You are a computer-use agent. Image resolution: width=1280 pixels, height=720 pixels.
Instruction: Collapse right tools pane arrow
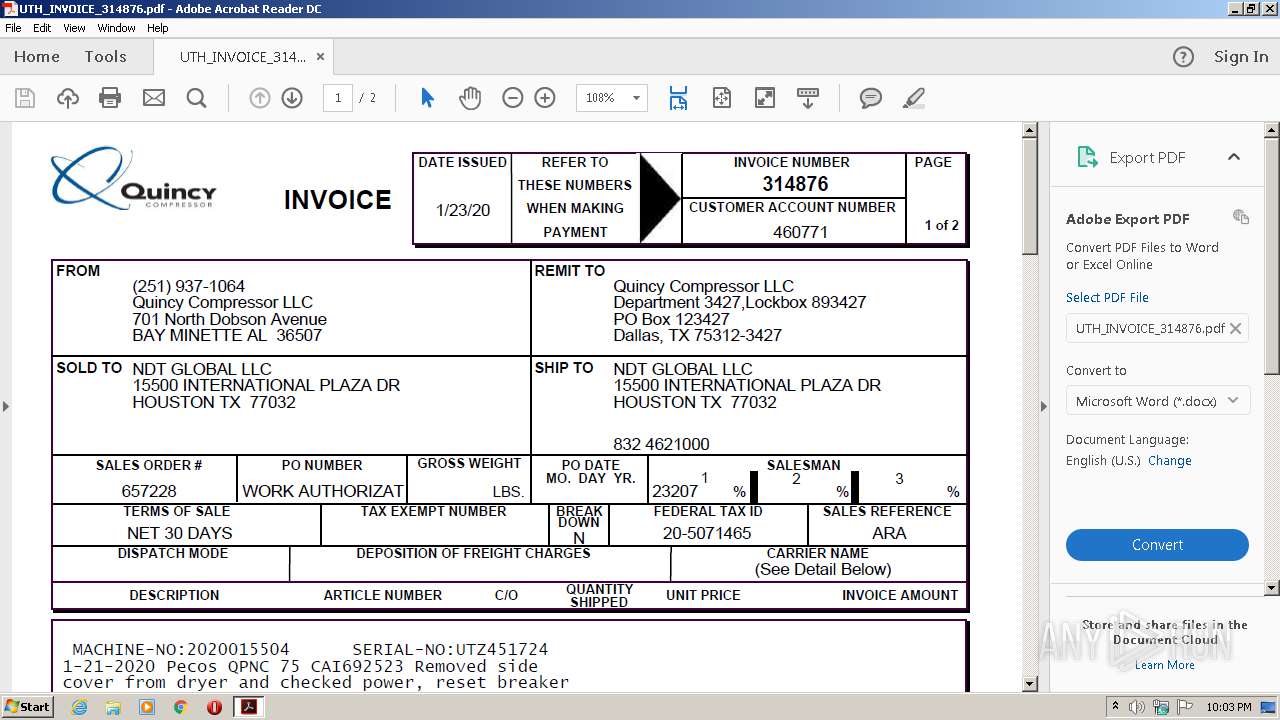tap(1043, 406)
